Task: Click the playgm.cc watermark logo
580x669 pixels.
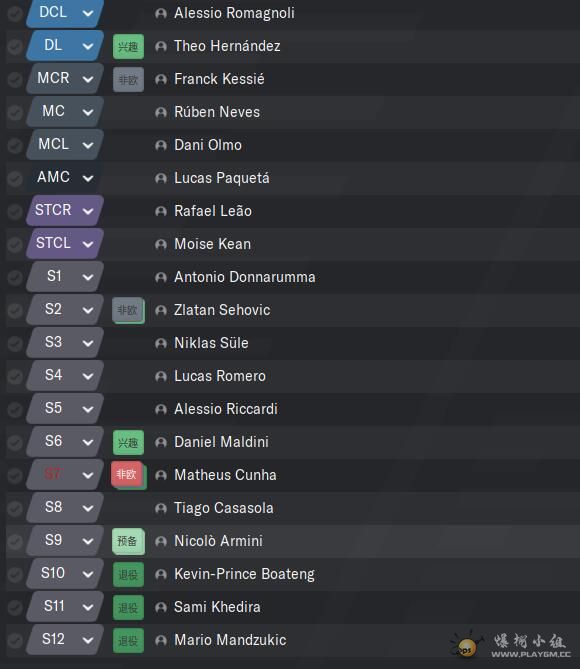Action: click(x=511, y=644)
